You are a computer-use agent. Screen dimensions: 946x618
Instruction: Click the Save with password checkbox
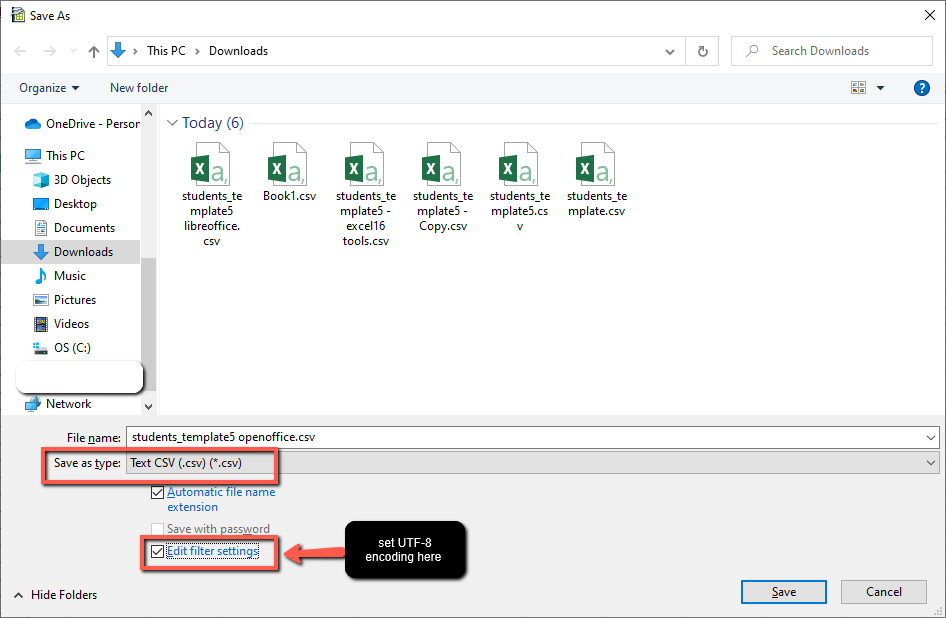(157, 529)
